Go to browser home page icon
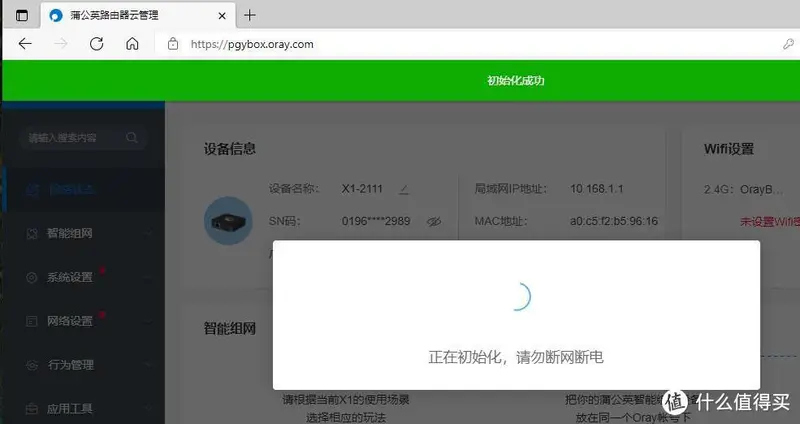The image size is (800, 424). [x=132, y=44]
